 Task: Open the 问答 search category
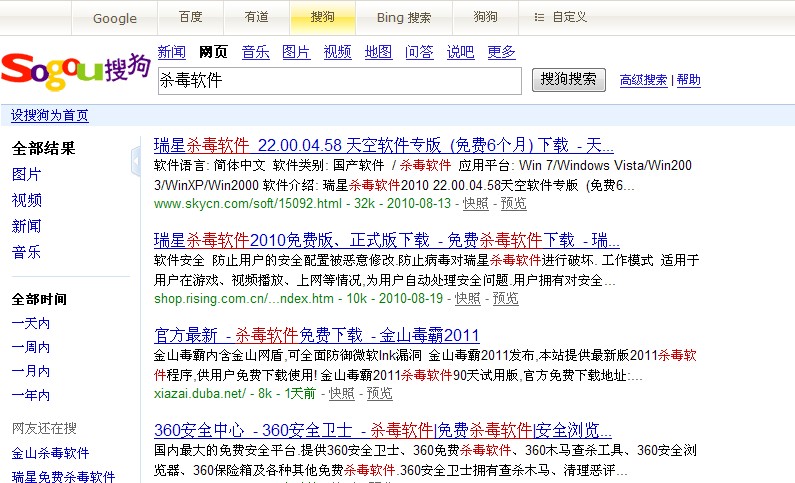(419, 52)
